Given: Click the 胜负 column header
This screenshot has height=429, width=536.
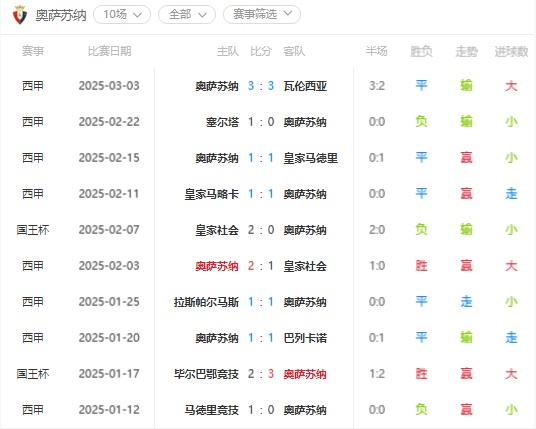Looking at the screenshot, I should [x=421, y=51].
